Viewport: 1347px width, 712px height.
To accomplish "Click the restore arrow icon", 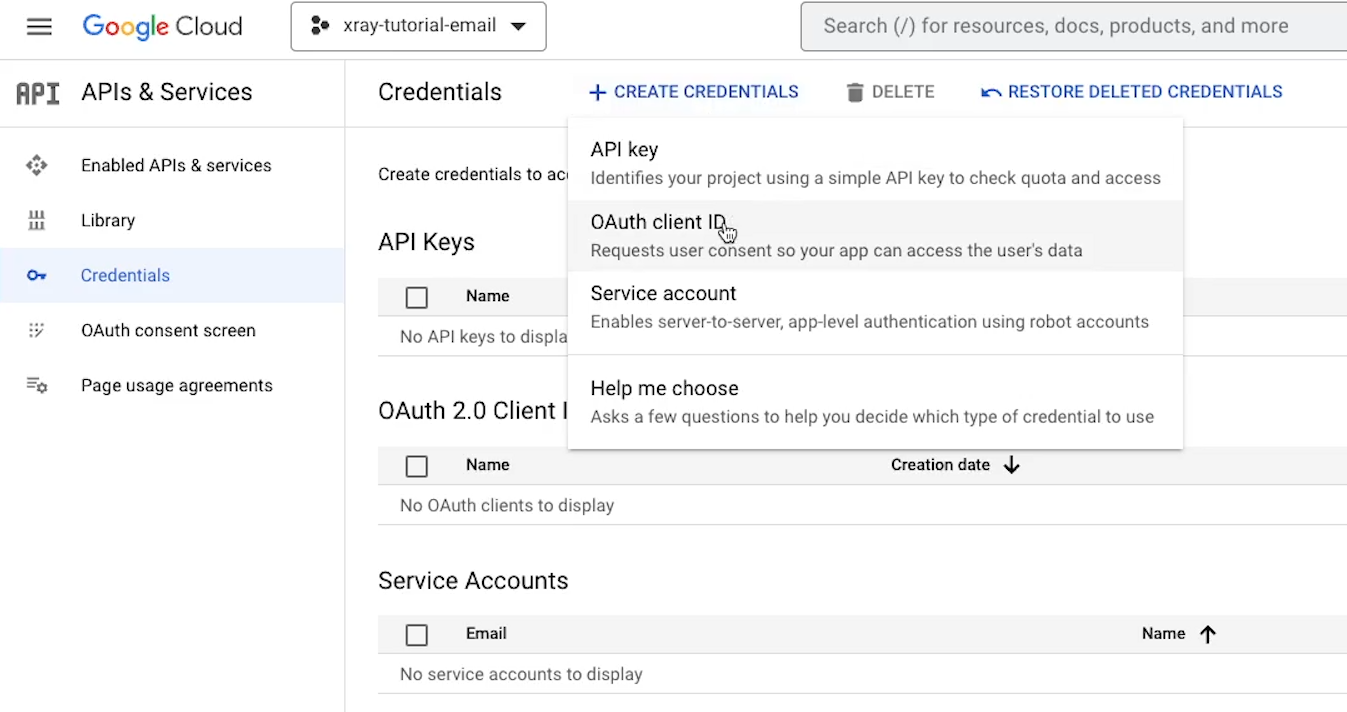I will pyautogui.click(x=991, y=92).
